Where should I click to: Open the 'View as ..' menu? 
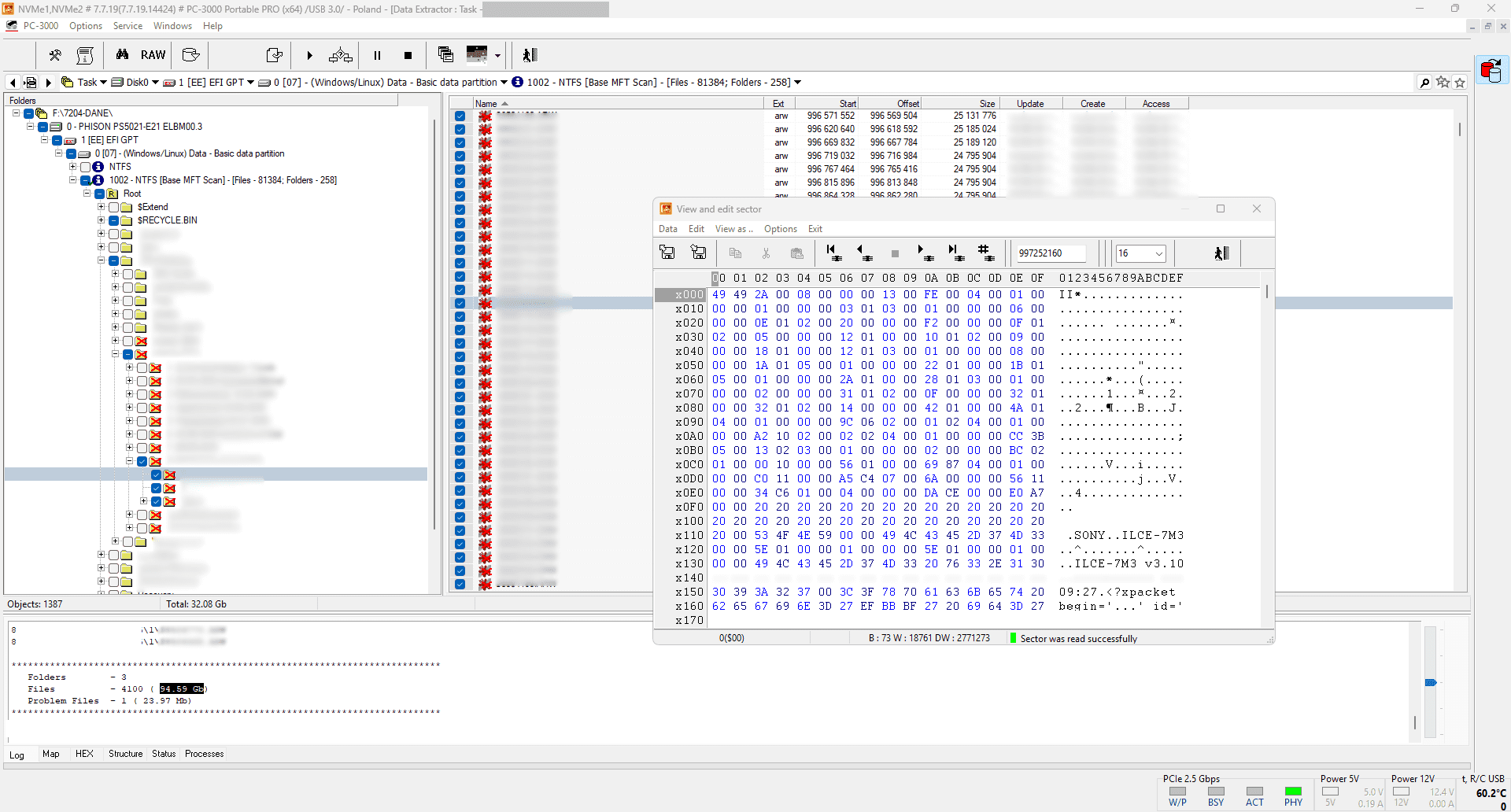(733, 229)
